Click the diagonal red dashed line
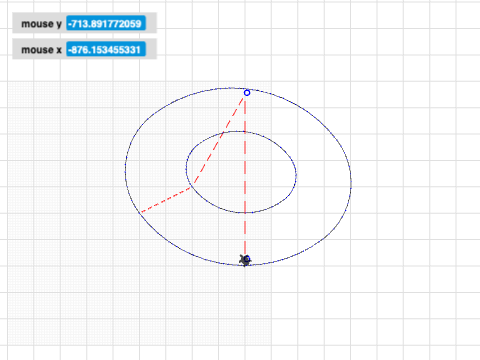The height and width of the screenshot is (360, 480). pos(218,141)
